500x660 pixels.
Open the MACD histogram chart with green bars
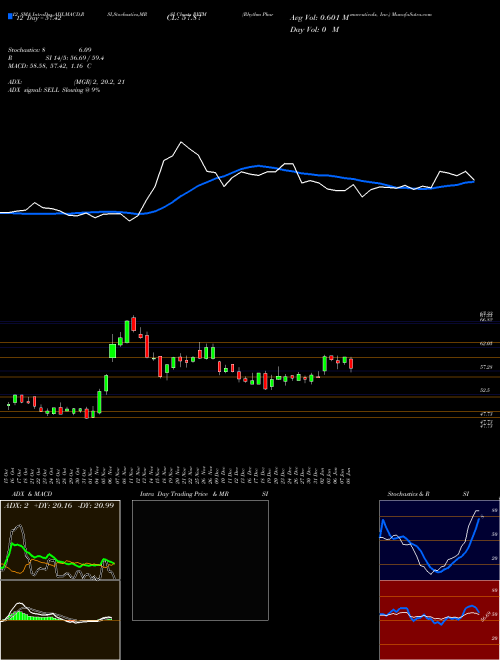tap(60, 620)
